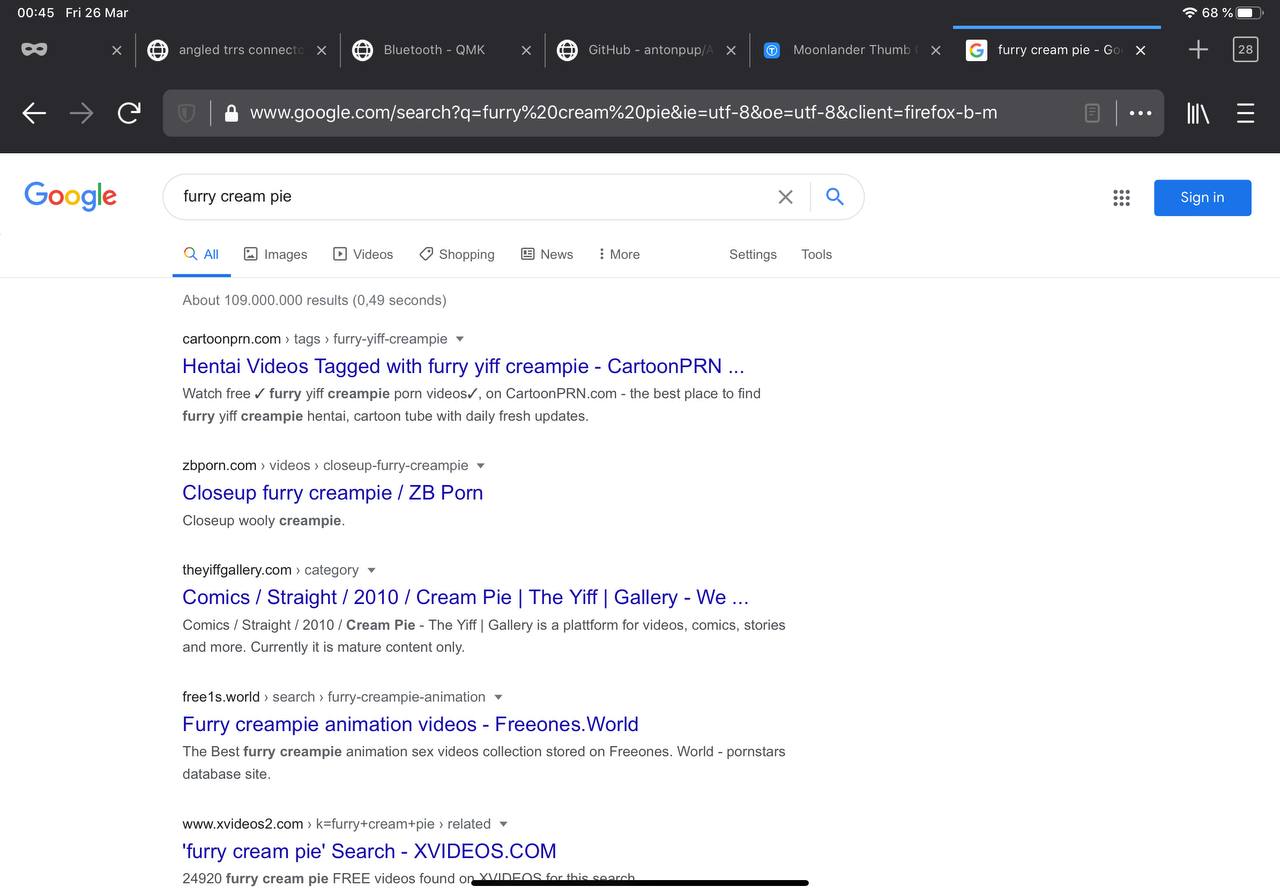Select the All search category
This screenshot has width=1280, height=894.
(x=201, y=254)
